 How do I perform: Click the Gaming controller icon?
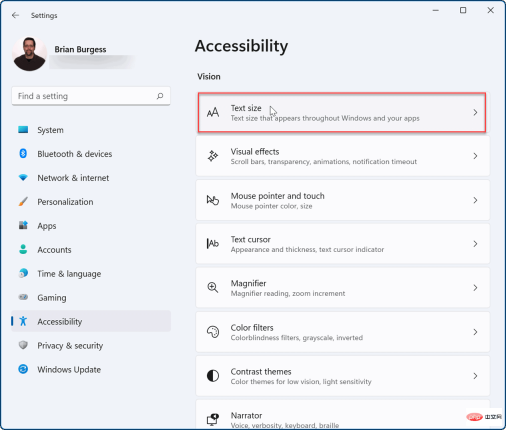point(23,297)
